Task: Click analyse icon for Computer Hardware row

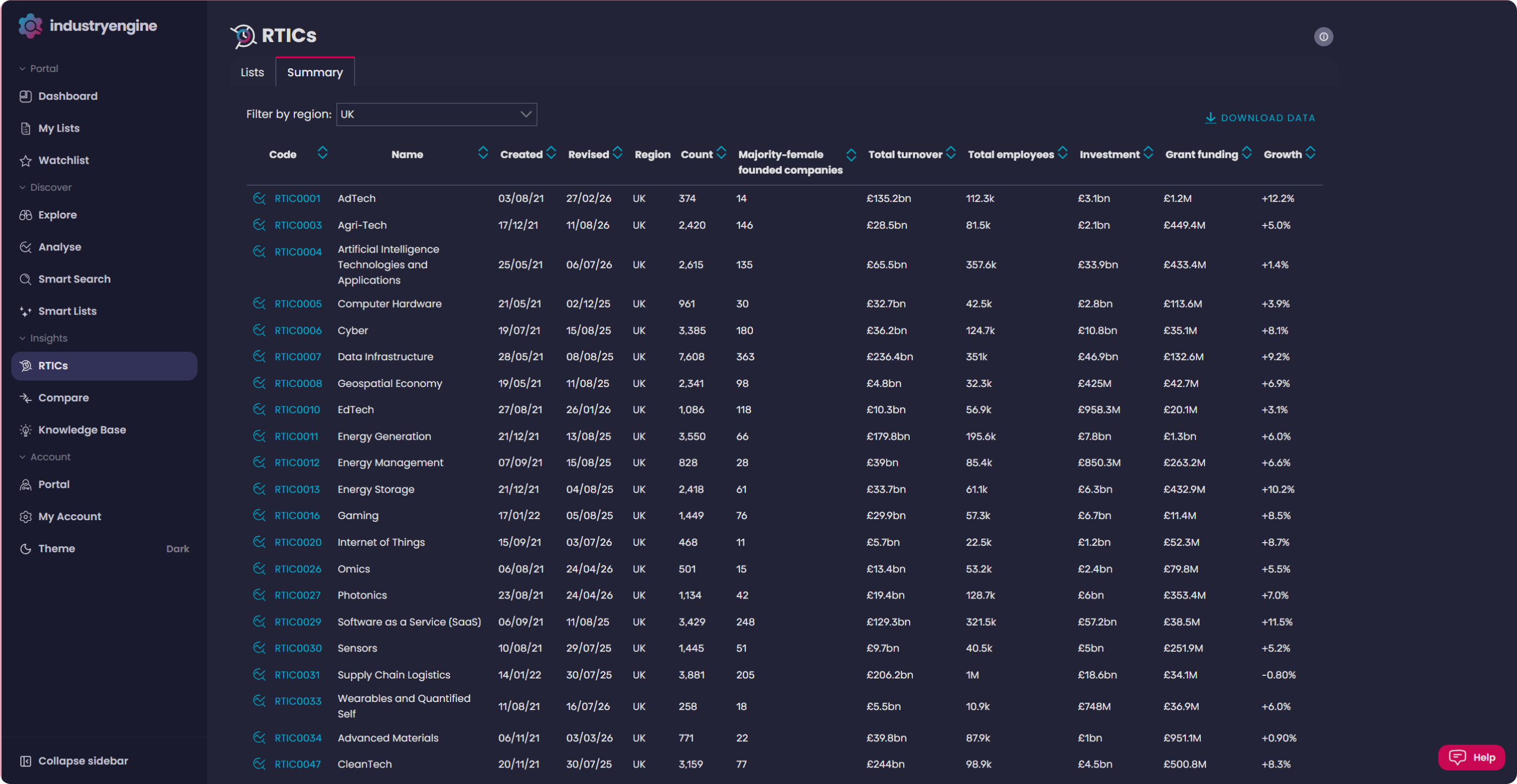Action: coord(259,304)
